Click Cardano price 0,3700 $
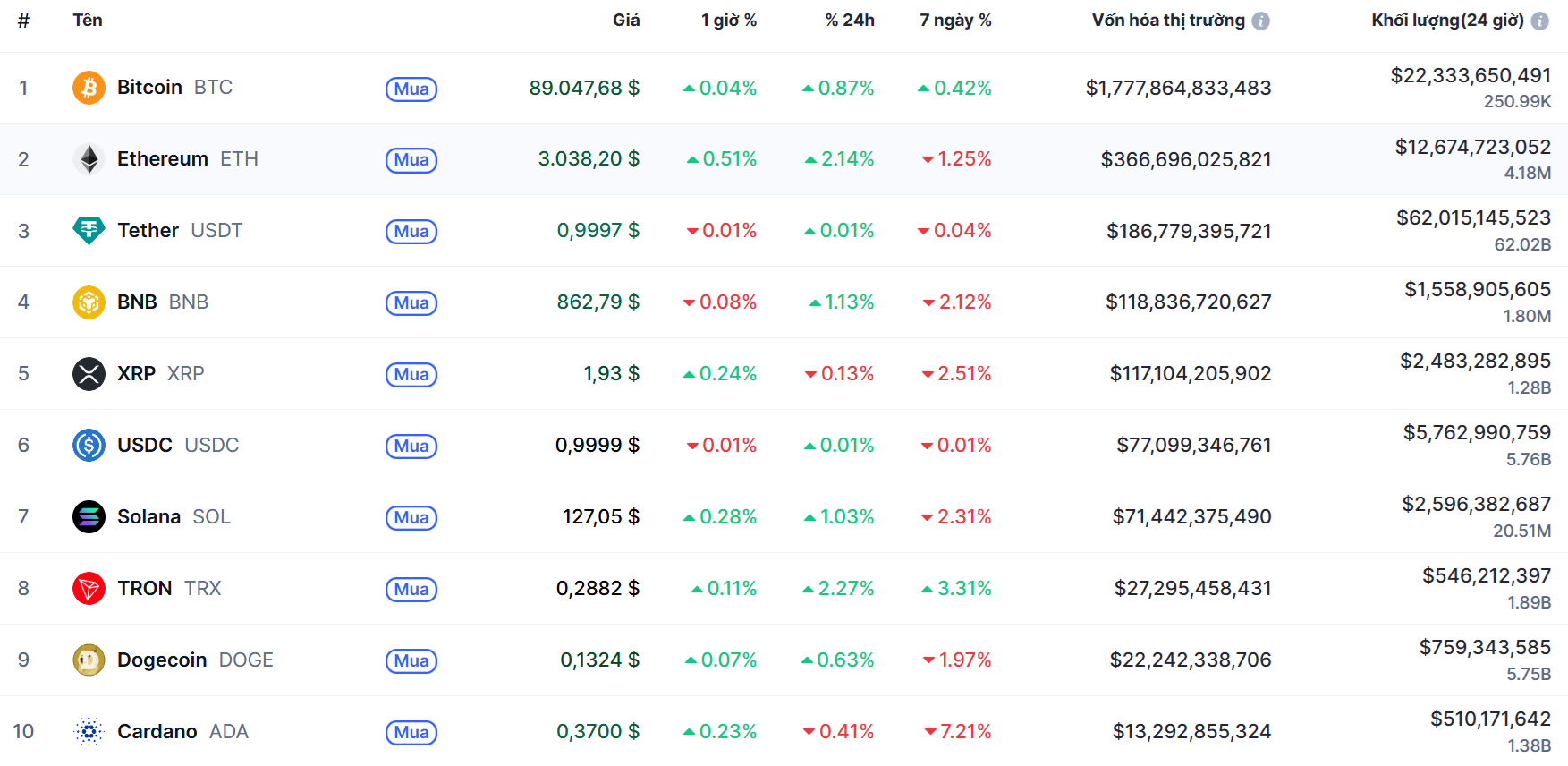The image size is (1568, 766). tap(598, 732)
